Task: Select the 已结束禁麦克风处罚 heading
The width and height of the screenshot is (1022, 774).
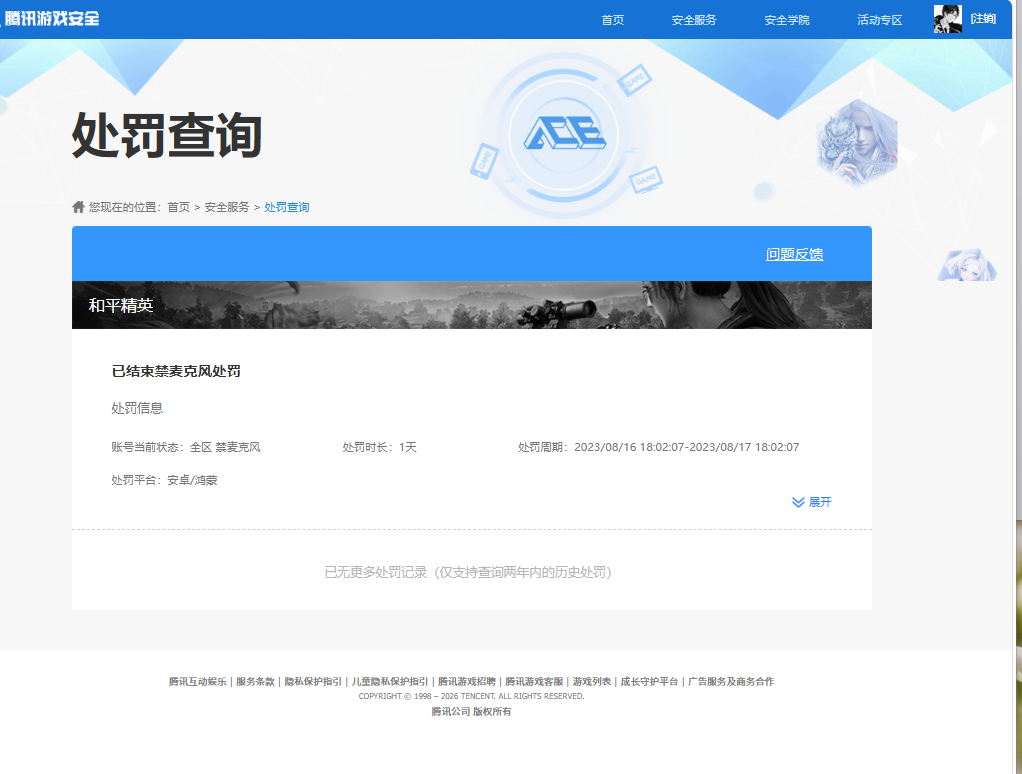Action: 176,371
